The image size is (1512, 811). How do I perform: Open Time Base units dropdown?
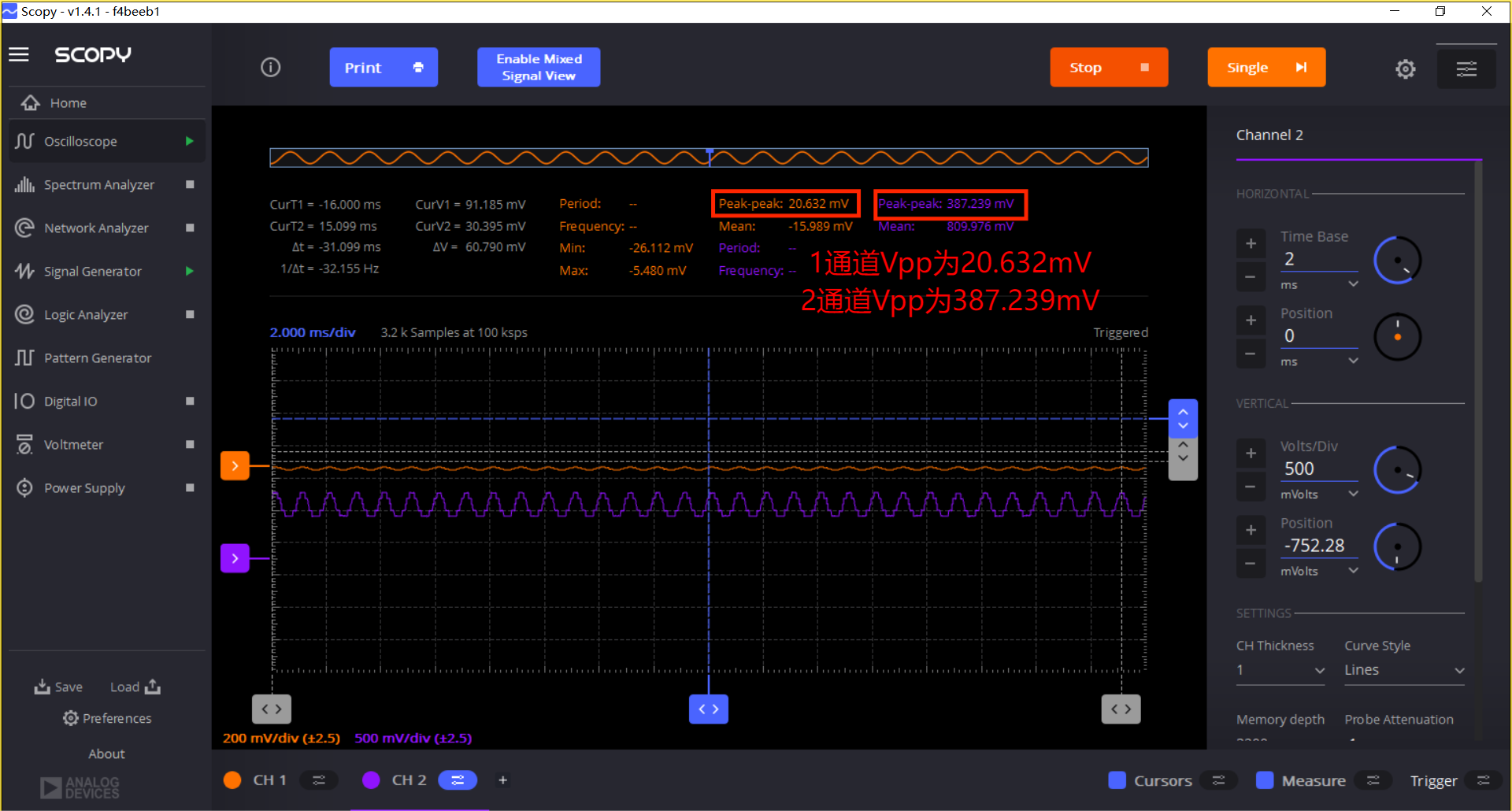coord(1319,284)
